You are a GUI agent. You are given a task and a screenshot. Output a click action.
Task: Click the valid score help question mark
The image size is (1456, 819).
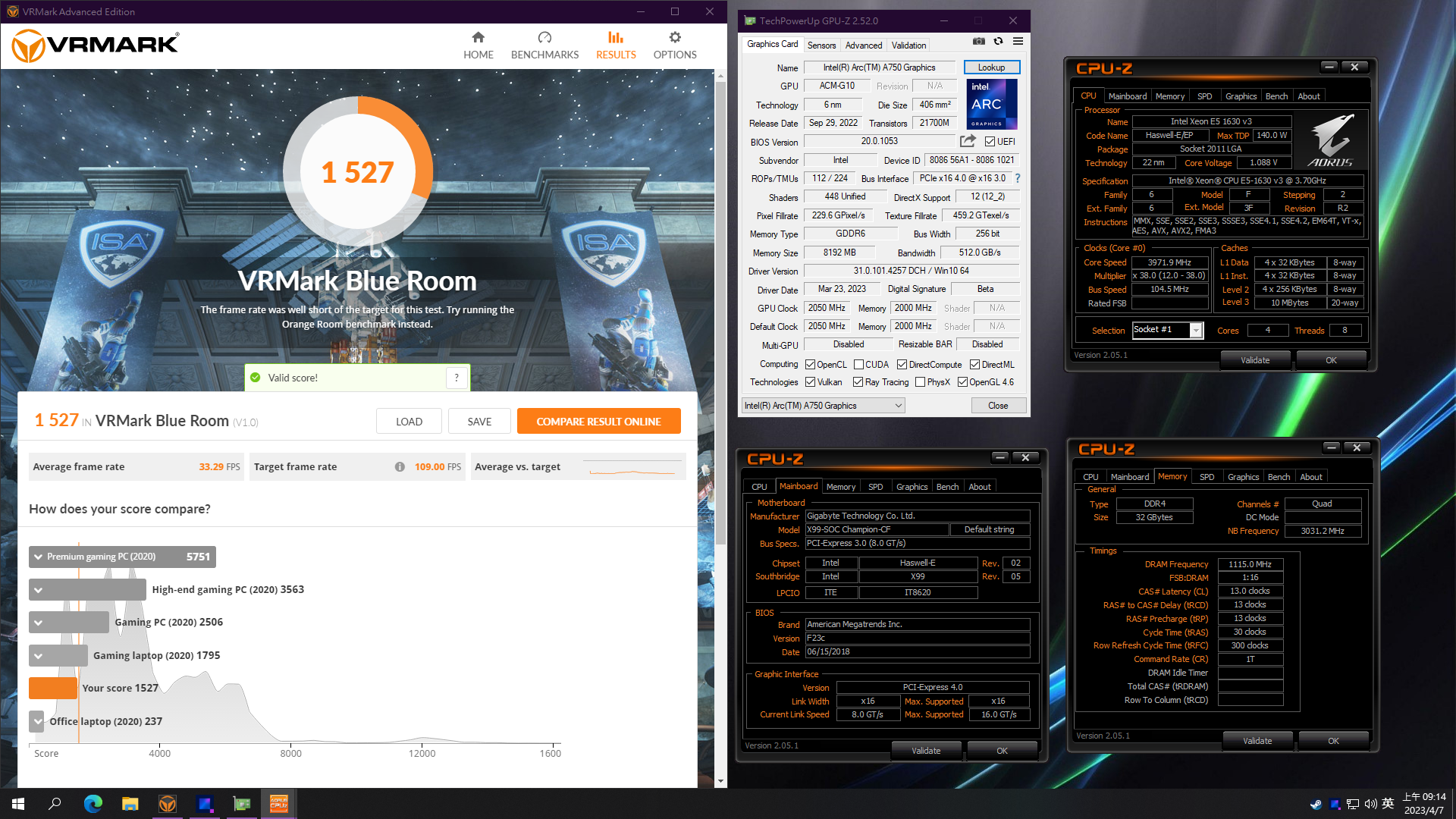(457, 378)
